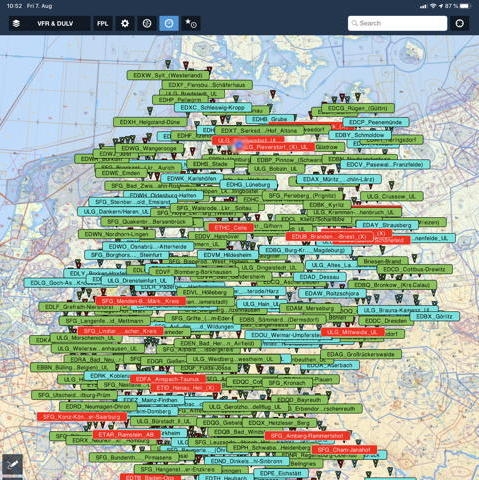This screenshot has height=480, width=479.
Task: Select the EDAM Merseburg label
Action: [x=310, y=308]
